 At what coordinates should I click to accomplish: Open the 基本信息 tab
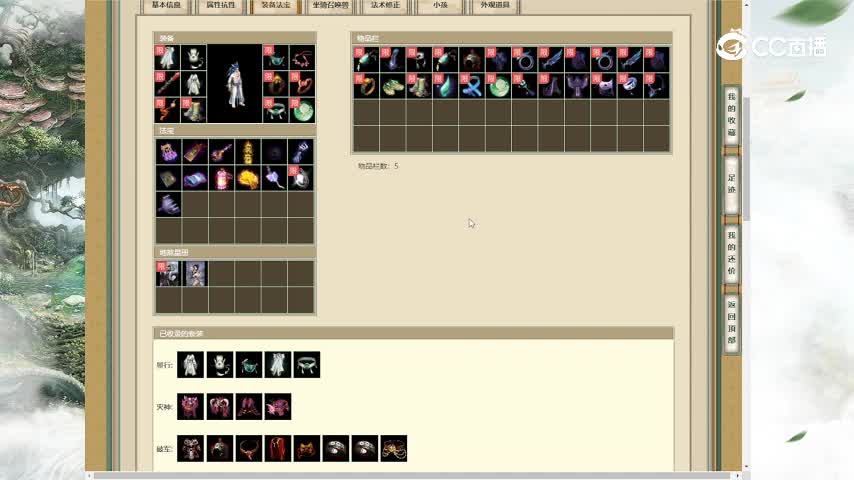(x=166, y=5)
